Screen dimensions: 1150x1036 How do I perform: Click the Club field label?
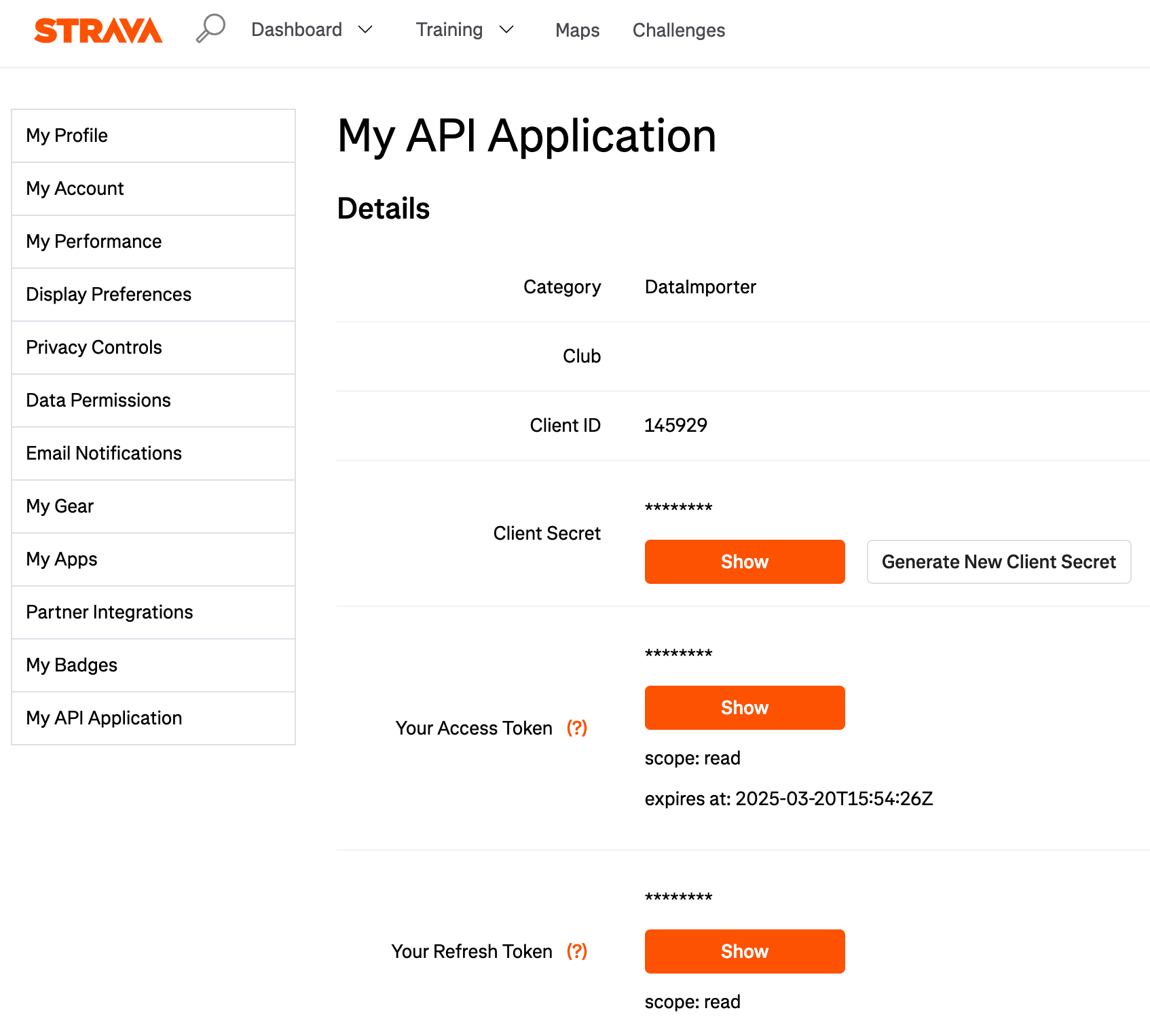pos(582,356)
